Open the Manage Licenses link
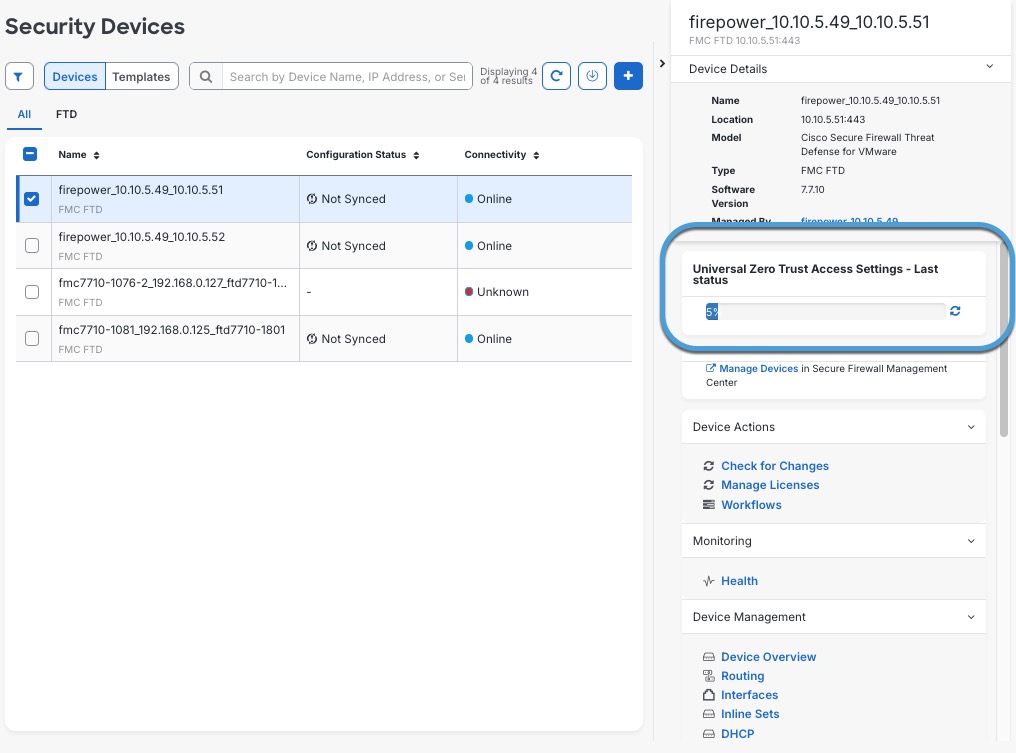The width and height of the screenshot is (1016, 753). (x=769, y=485)
